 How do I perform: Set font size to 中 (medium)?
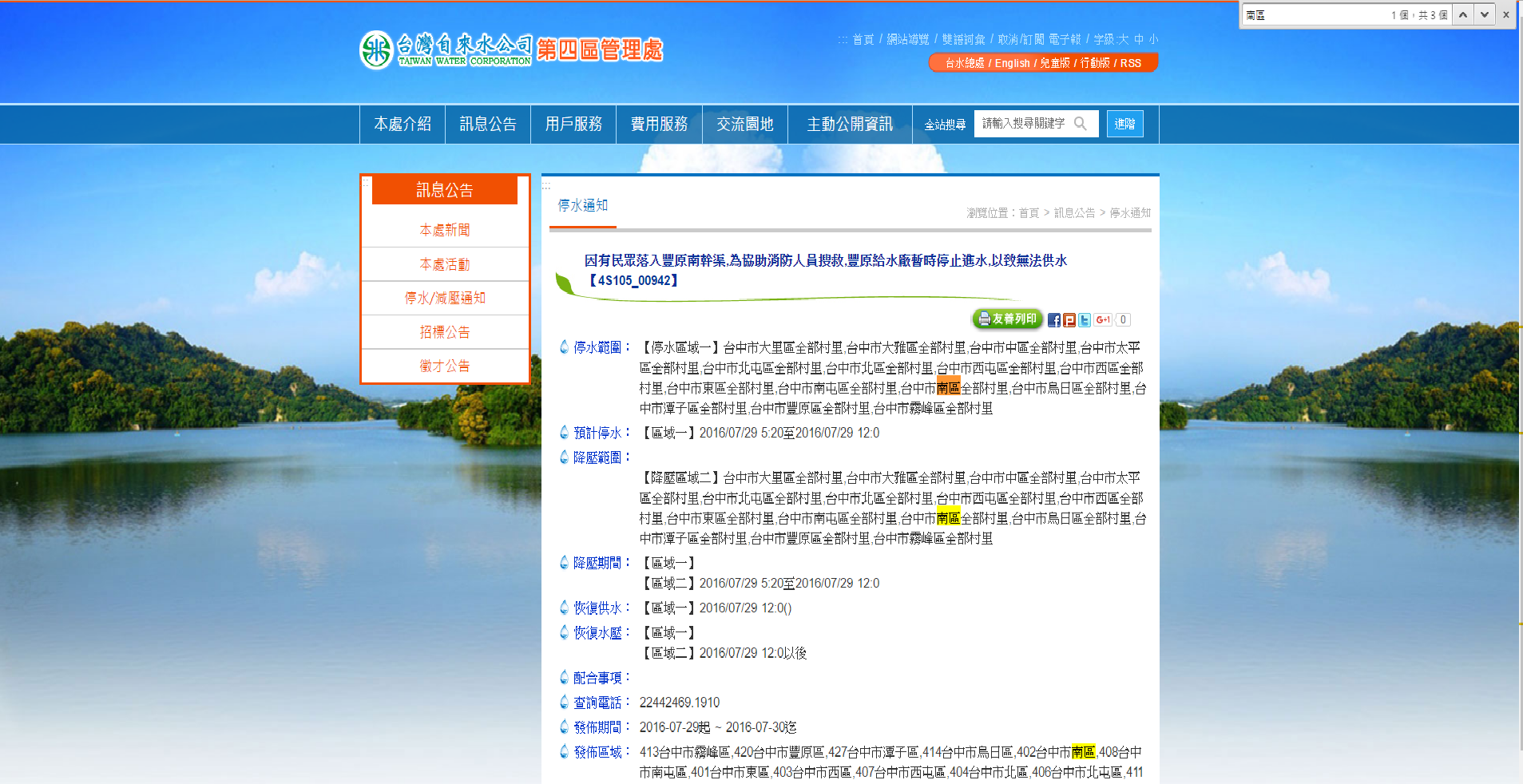tap(1139, 39)
